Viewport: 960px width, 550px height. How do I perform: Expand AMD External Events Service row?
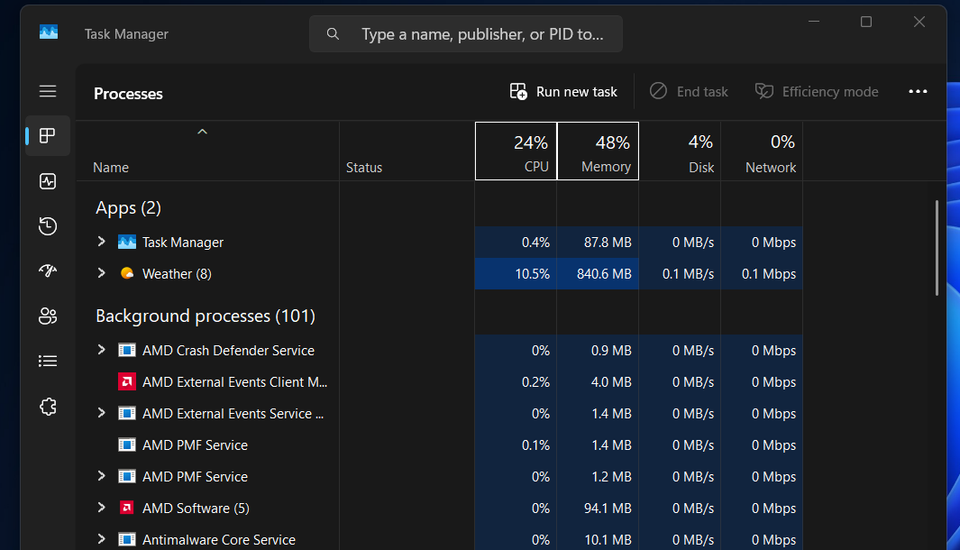[102, 413]
